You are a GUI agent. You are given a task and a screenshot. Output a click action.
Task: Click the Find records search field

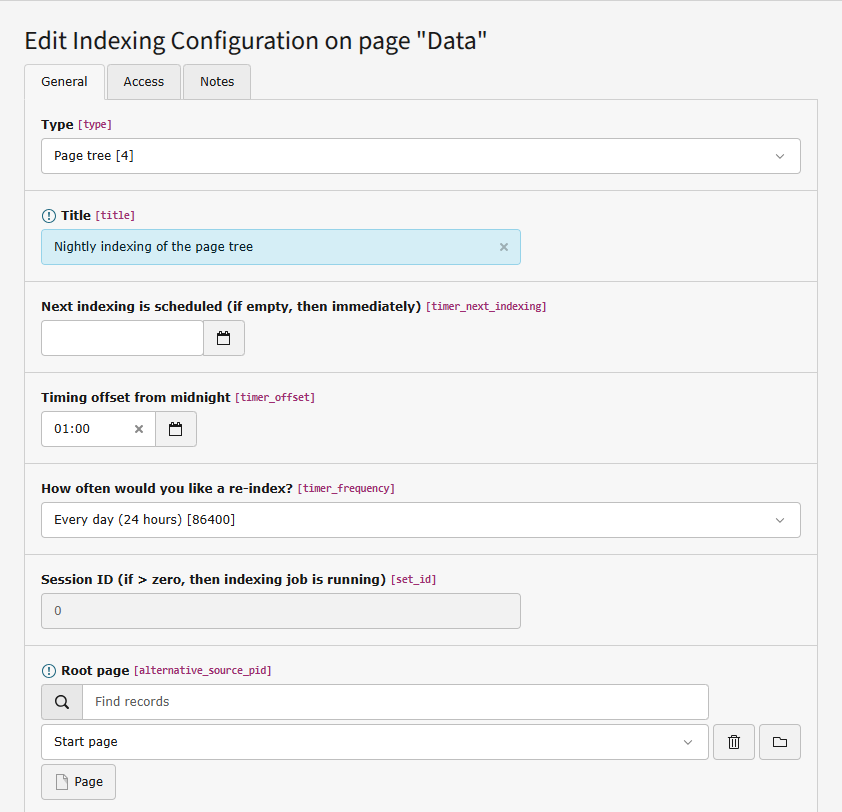tap(300, 702)
